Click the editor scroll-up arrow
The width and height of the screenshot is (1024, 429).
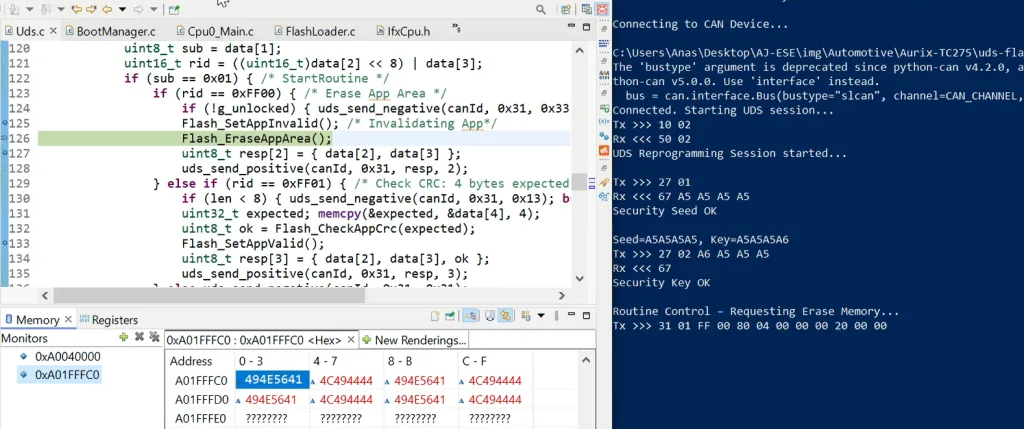(579, 50)
